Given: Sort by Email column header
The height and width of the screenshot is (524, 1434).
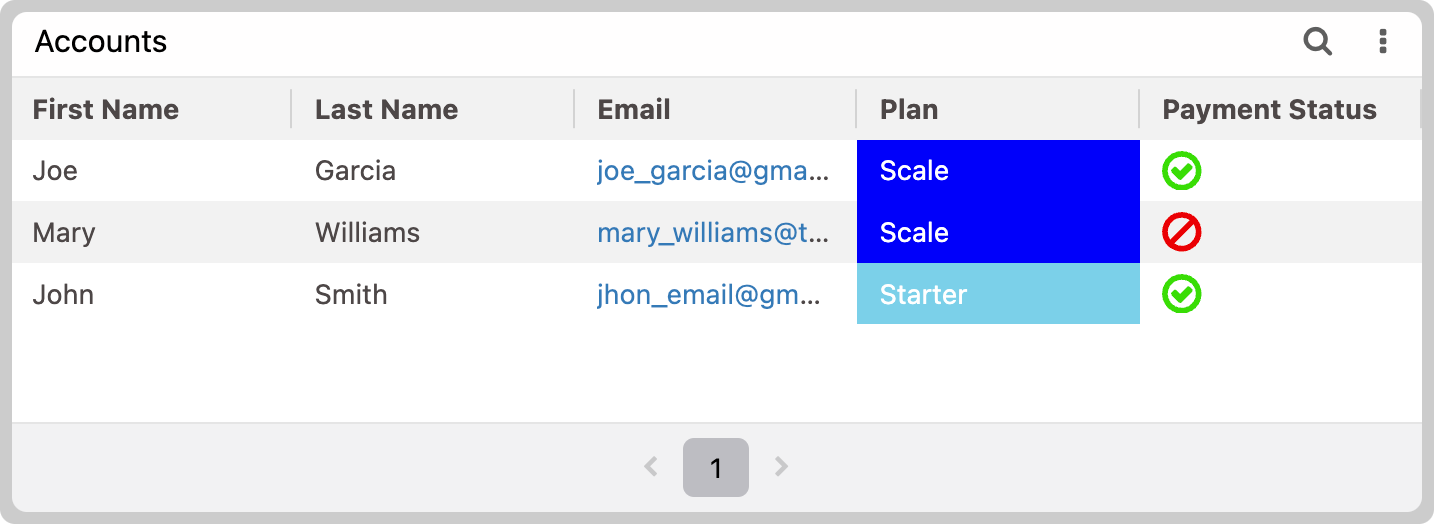Looking at the screenshot, I should click(x=634, y=109).
